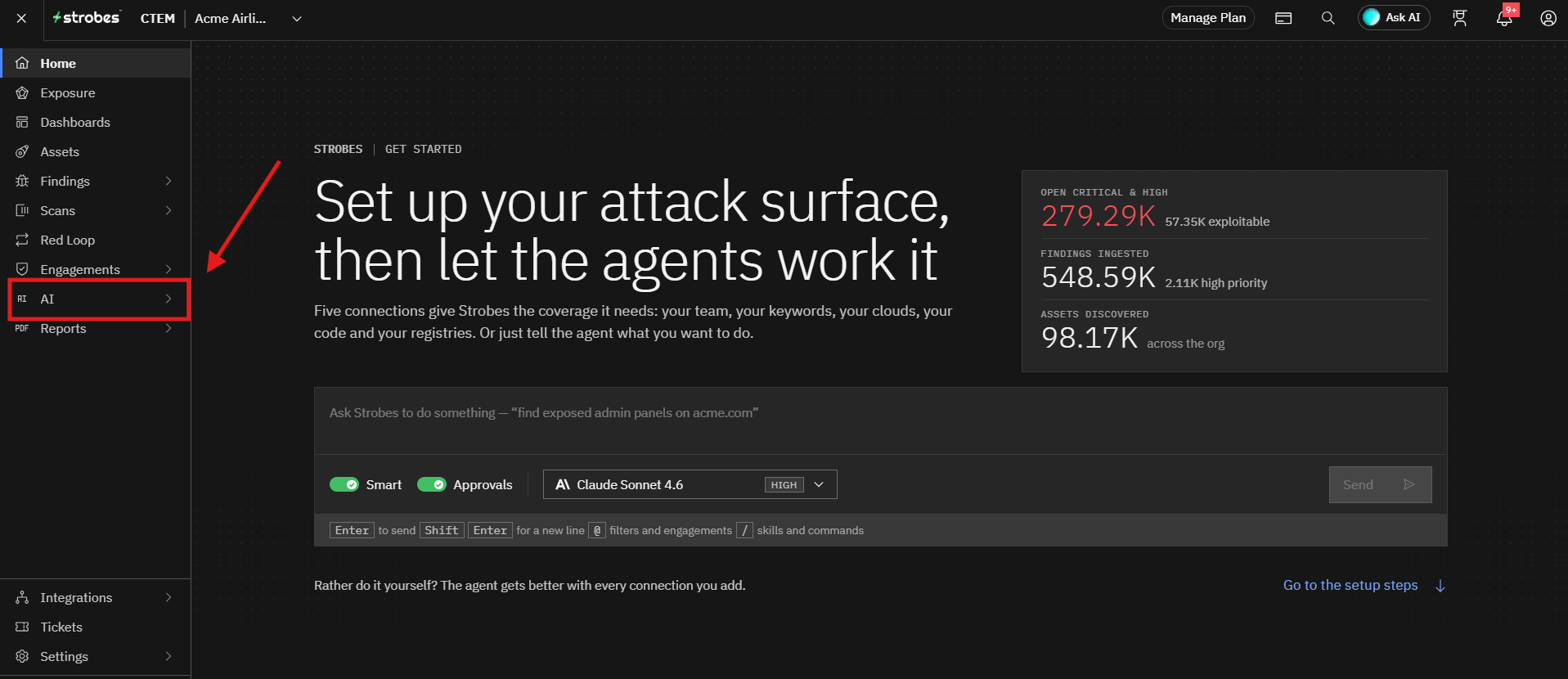Expand the Scans submenu chevron
The image size is (1568, 679).
point(168,210)
